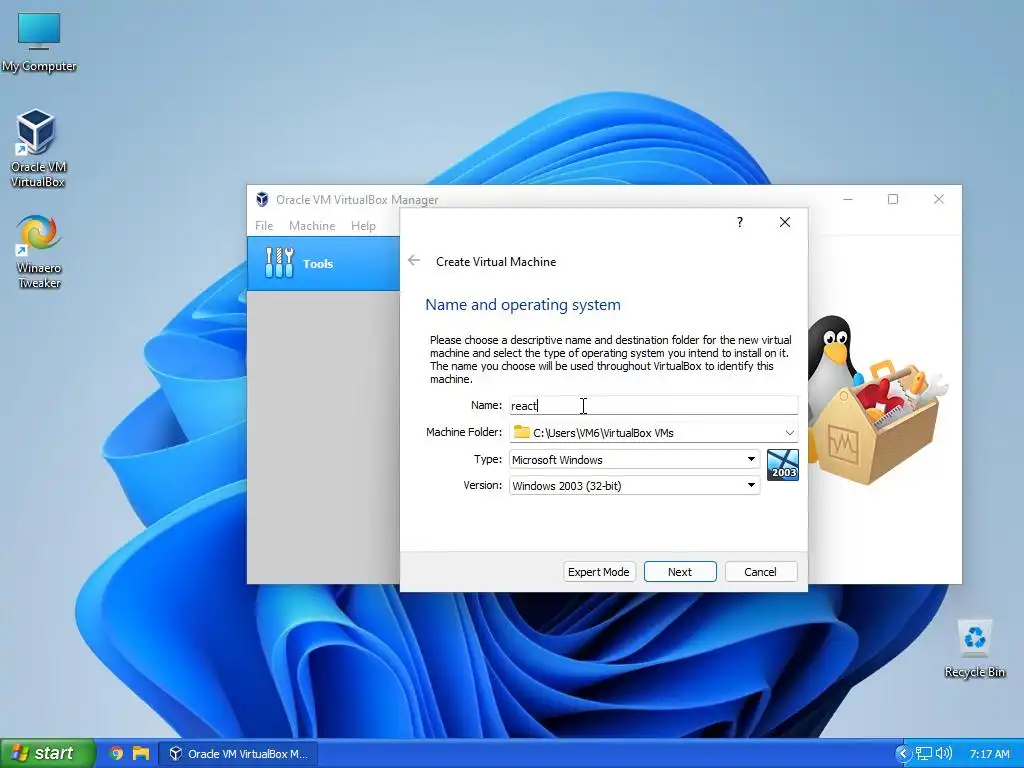Maximize the VirtualBox Manager window
Viewport: 1024px width, 768px height.
[893, 199]
